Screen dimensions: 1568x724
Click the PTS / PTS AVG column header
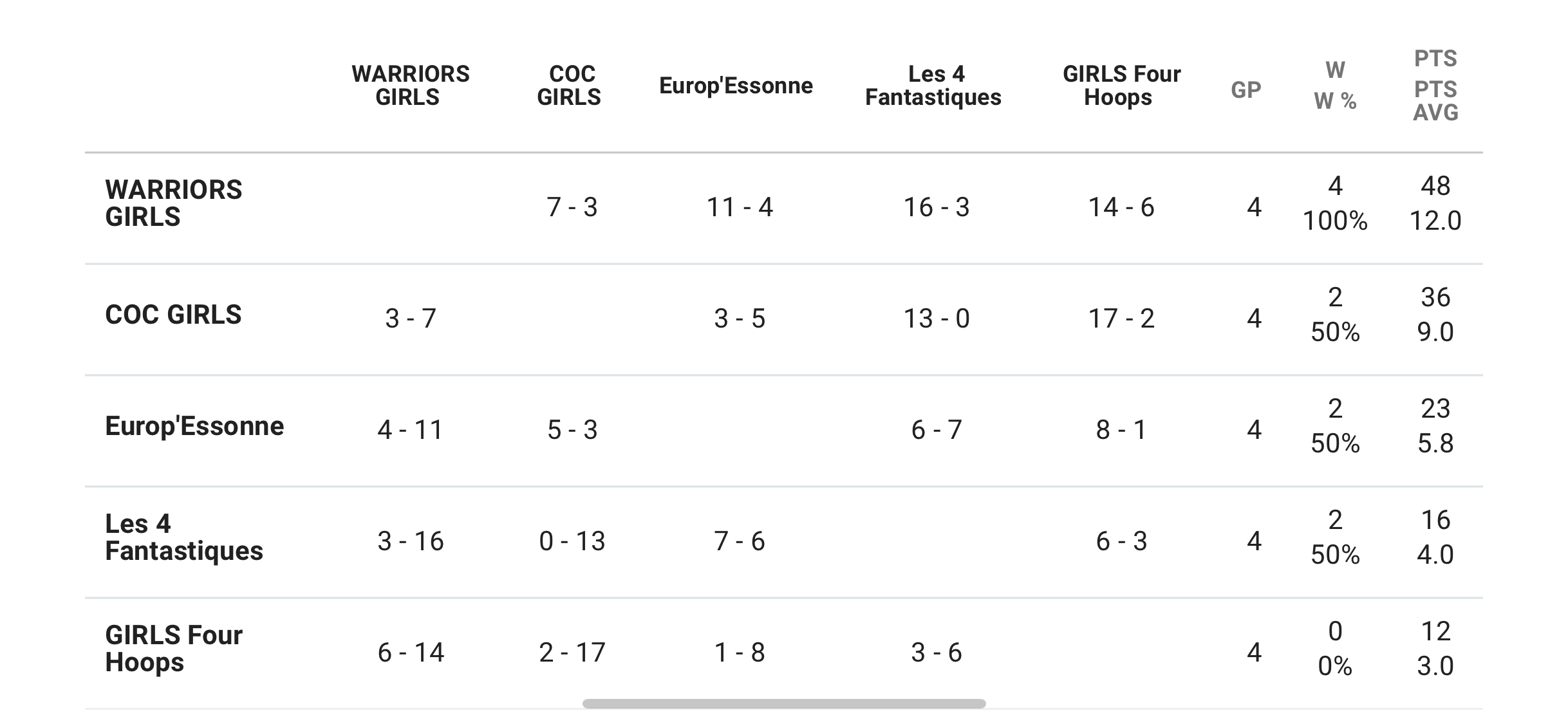[1435, 86]
